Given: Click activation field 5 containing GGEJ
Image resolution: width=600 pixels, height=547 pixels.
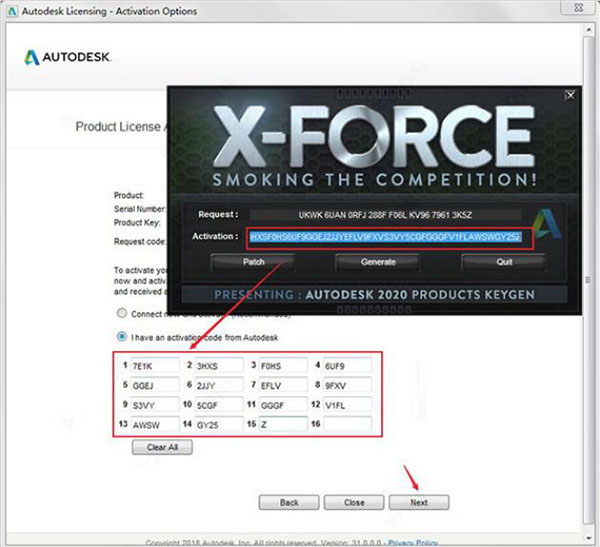Looking at the screenshot, I should [155, 385].
